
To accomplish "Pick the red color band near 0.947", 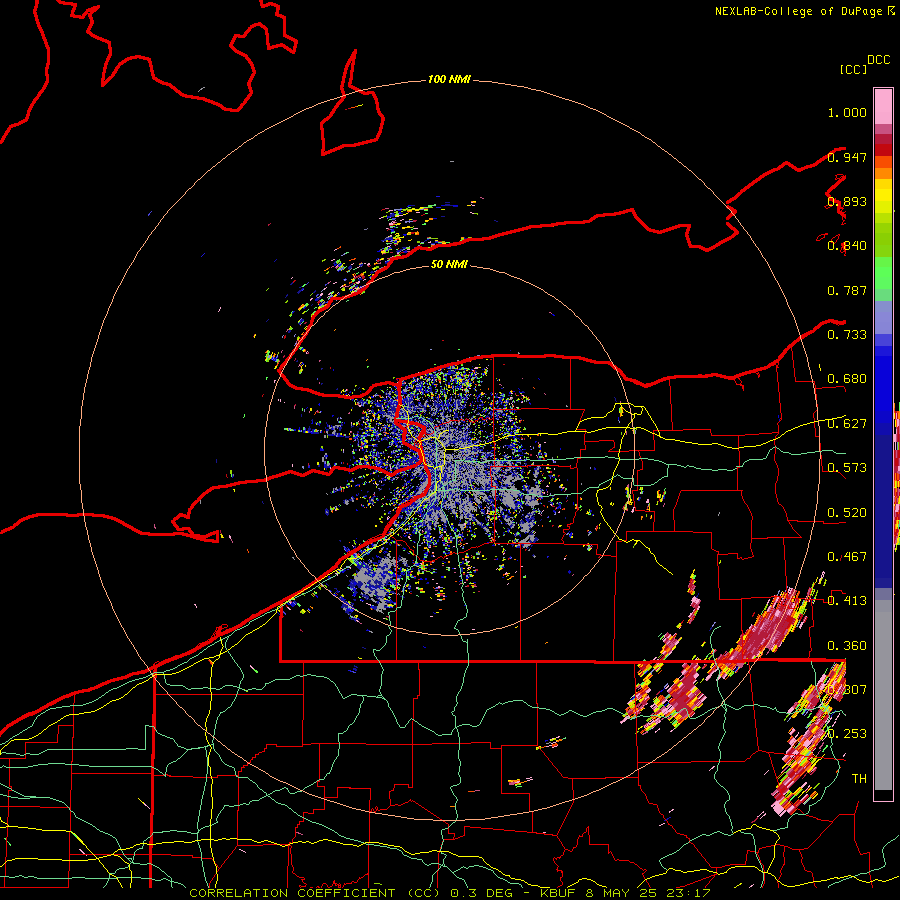I will click(x=883, y=150).
